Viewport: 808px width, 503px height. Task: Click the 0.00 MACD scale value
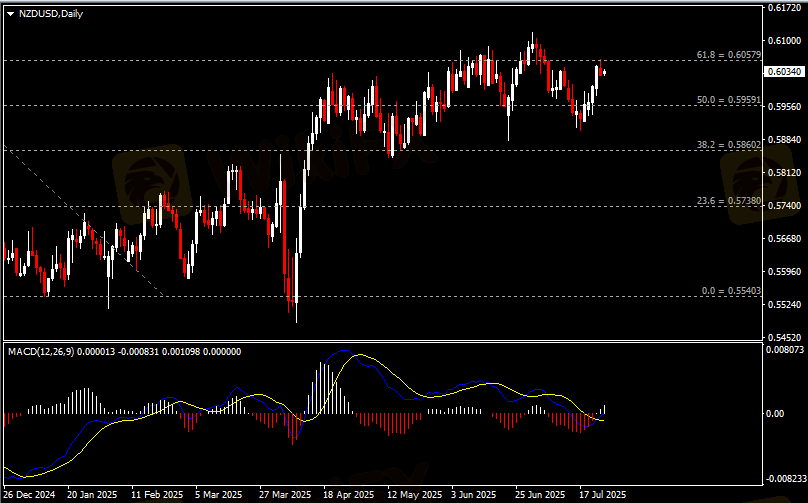pyautogui.click(x=775, y=414)
